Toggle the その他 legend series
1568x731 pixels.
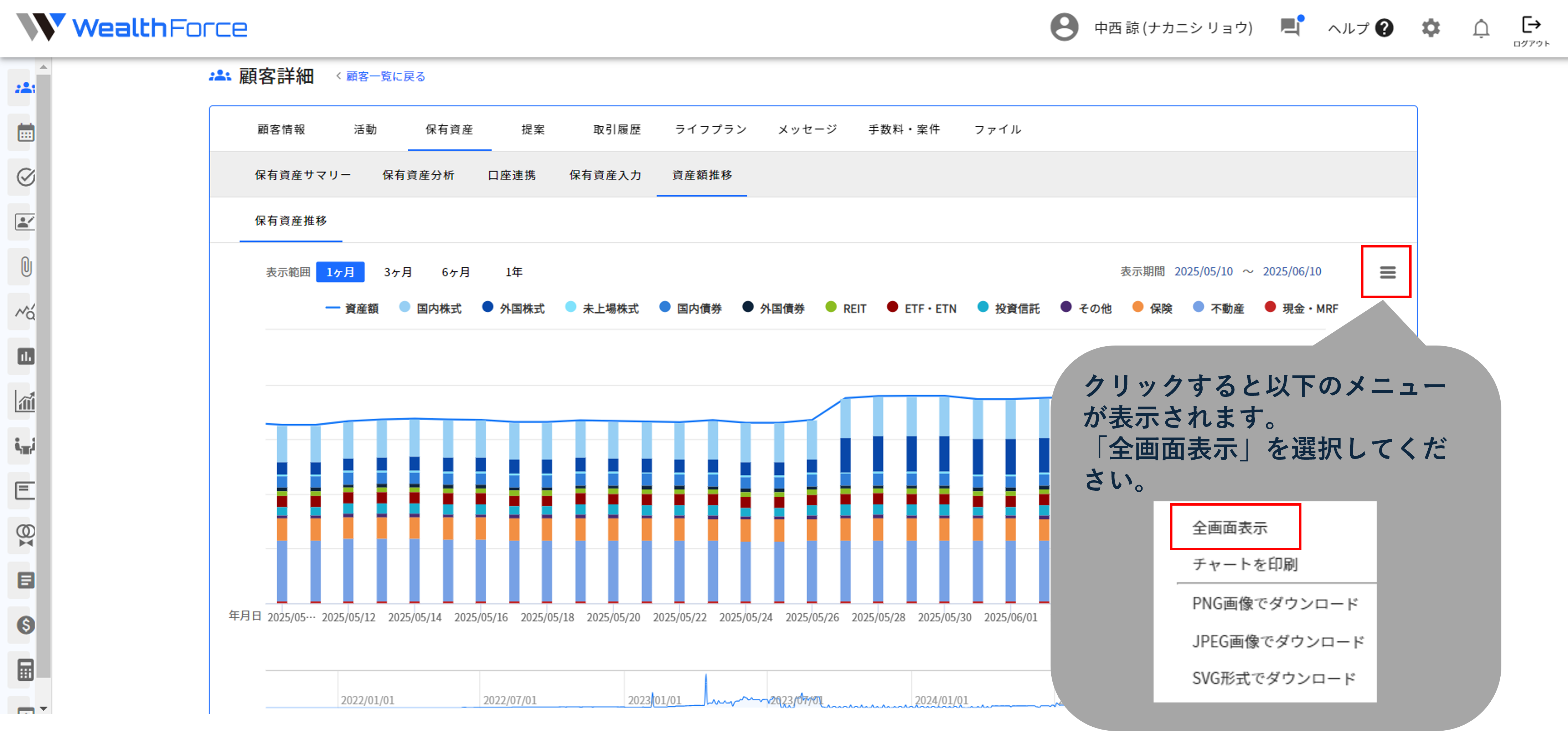[x=1086, y=308]
